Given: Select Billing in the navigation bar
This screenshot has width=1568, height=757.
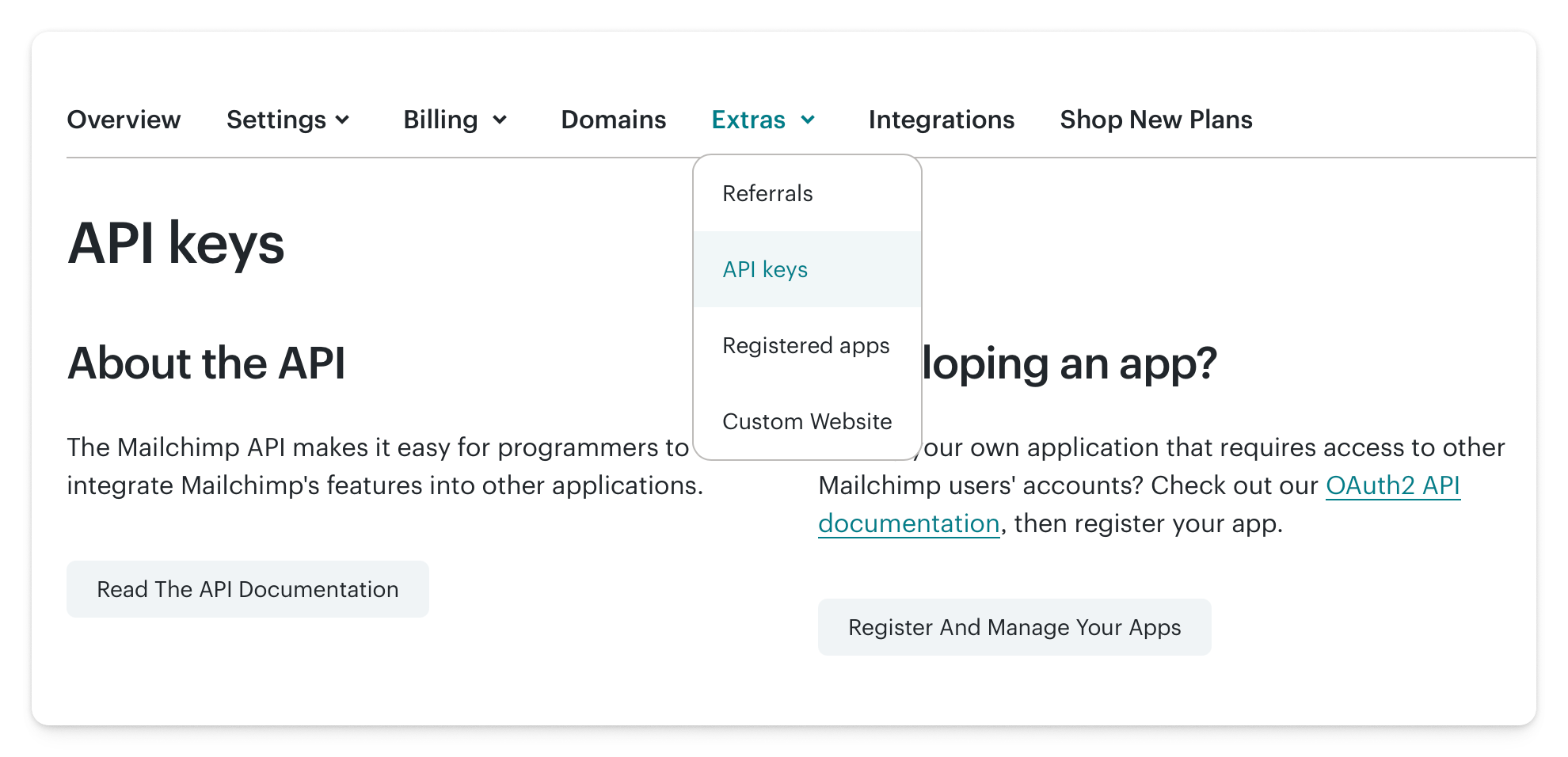Looking at the screenshot, I should click(440, 120).
